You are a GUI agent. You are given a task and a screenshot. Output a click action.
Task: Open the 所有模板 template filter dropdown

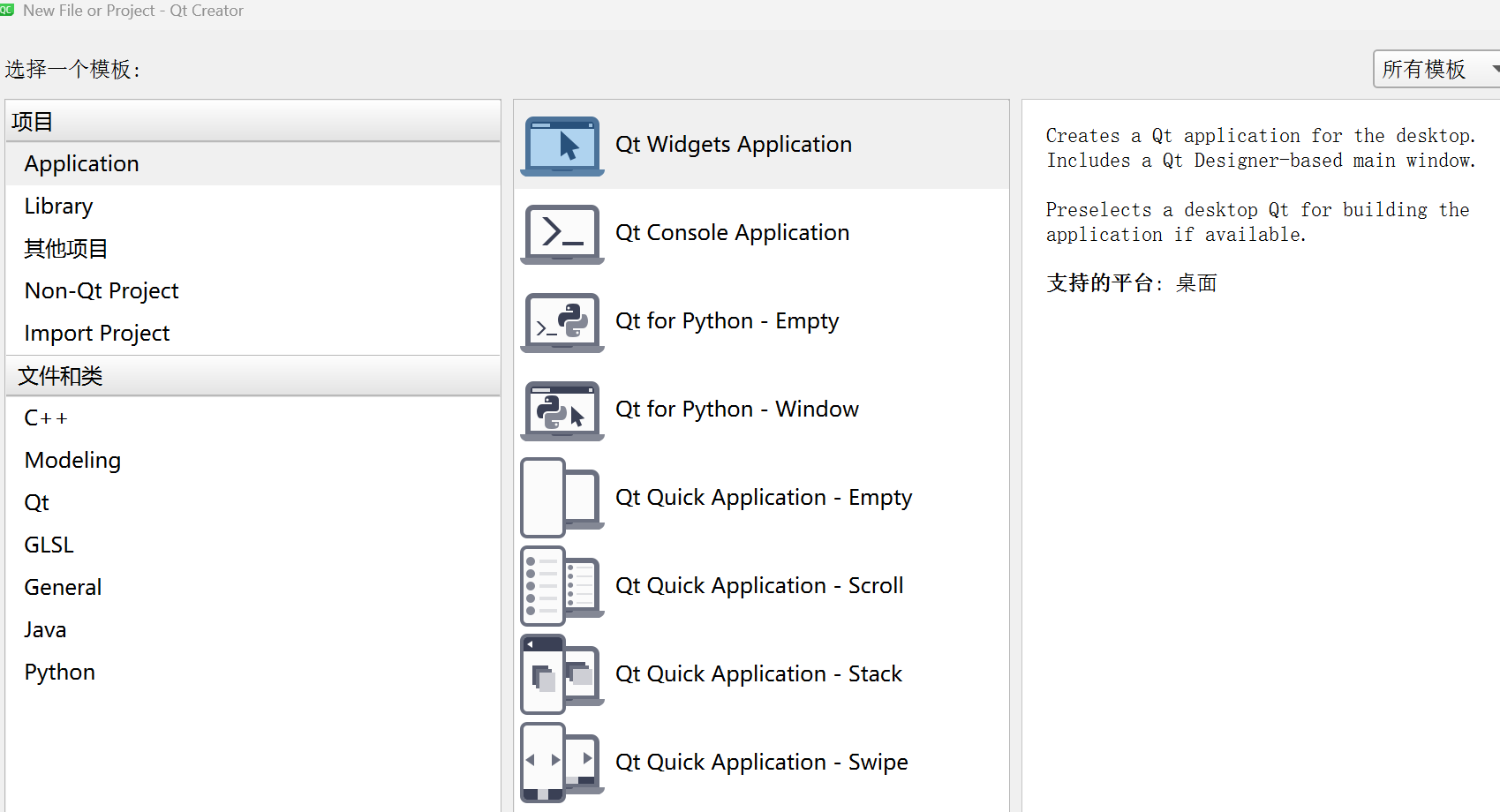pyautogui.click(x=1436, y=69)
